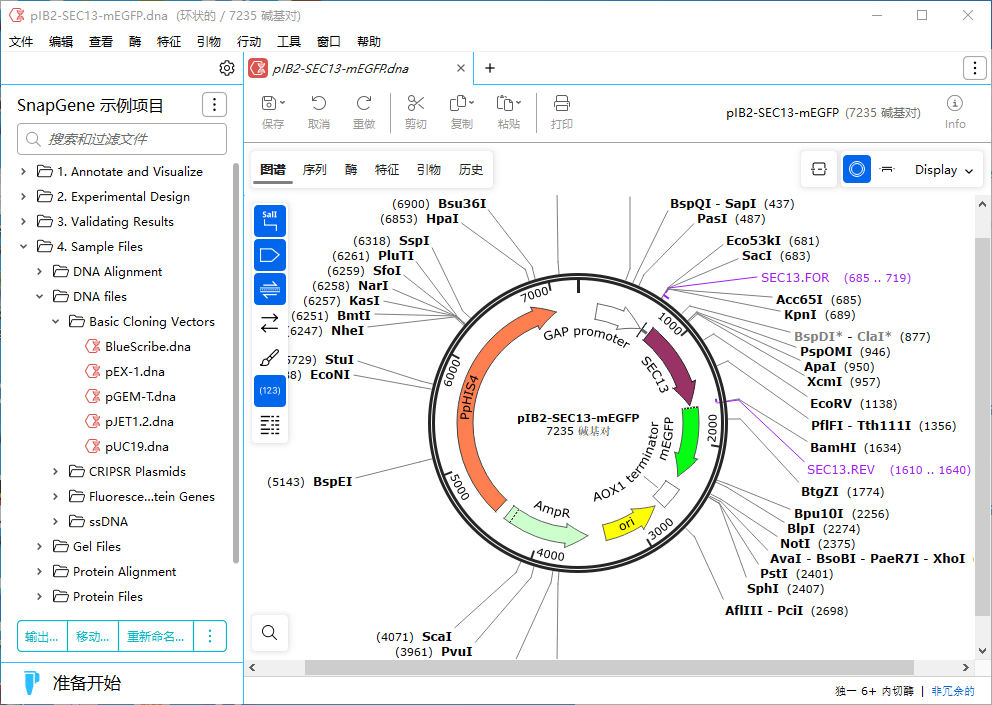Viewport: 992px width, 705px height.
Task: Click the magnifier search icon on map
Action: coord(269,632)
